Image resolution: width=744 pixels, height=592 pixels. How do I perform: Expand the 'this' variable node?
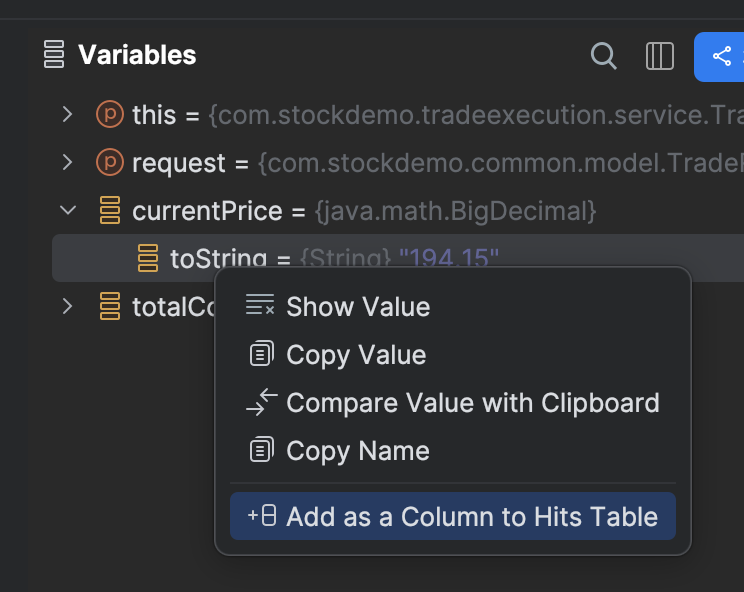pyautogui.click(x=67, y=114)
